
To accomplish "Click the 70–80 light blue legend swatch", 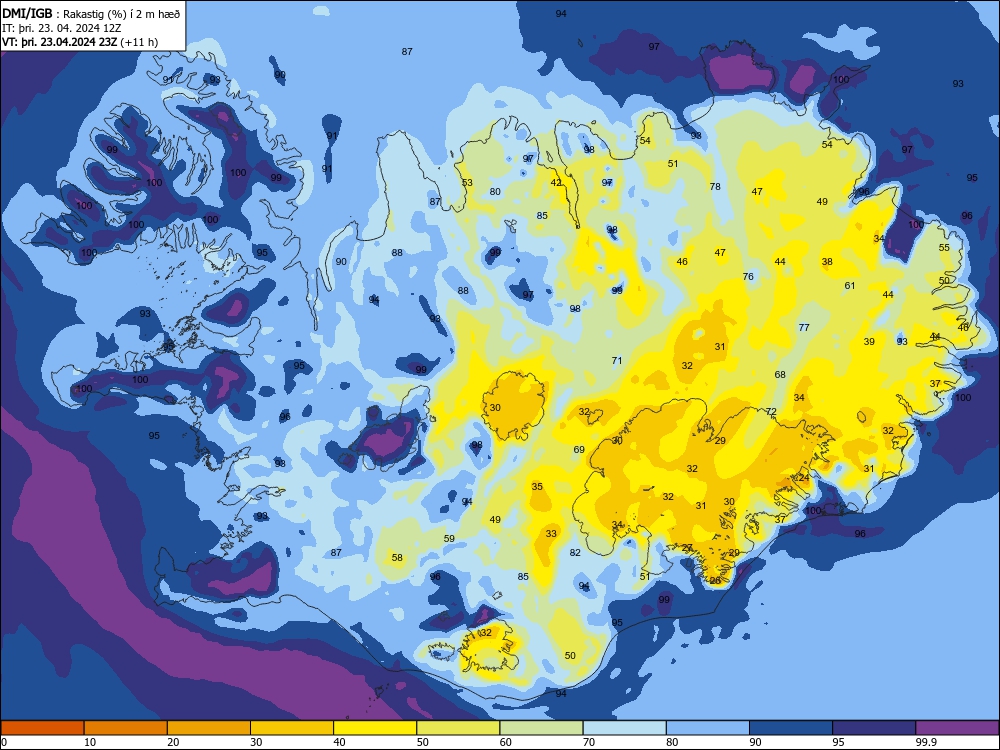I will tap(624, 728).
